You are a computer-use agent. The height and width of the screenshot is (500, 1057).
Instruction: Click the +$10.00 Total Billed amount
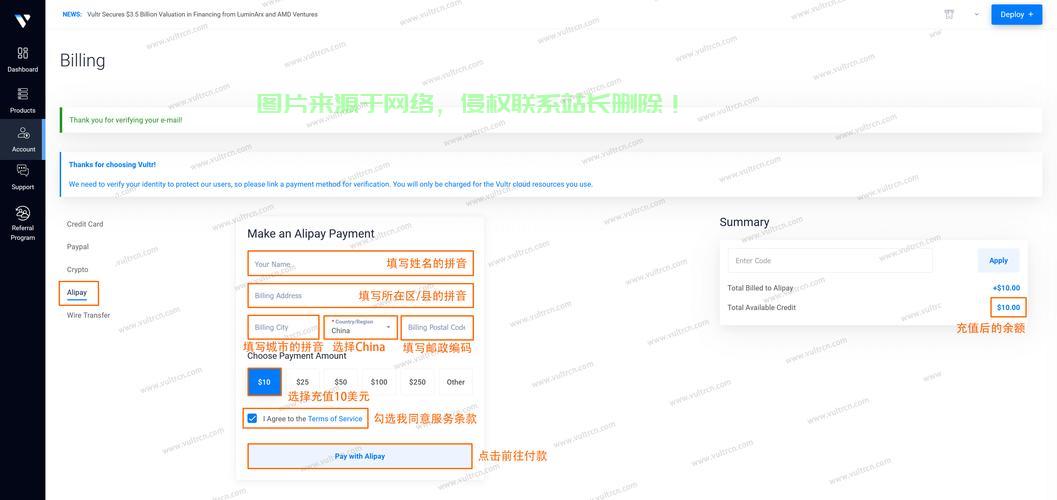click(1006, 288)
